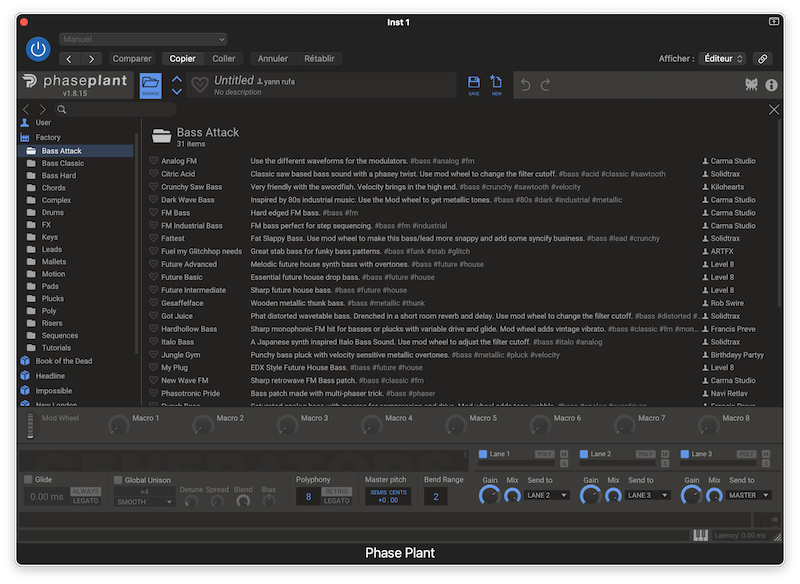Click the Bend Range value 2
The height and width of the screenshot is (584, 800).
click(436, 496)
